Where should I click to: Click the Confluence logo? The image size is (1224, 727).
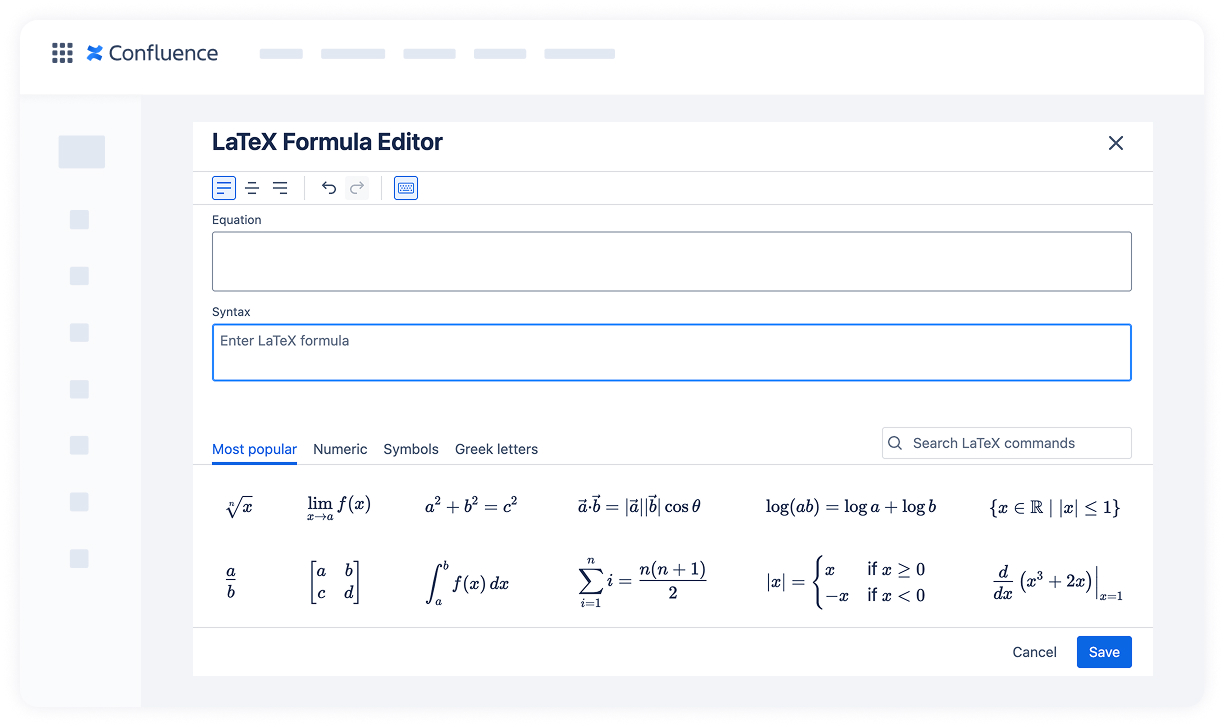coord(152,53)
